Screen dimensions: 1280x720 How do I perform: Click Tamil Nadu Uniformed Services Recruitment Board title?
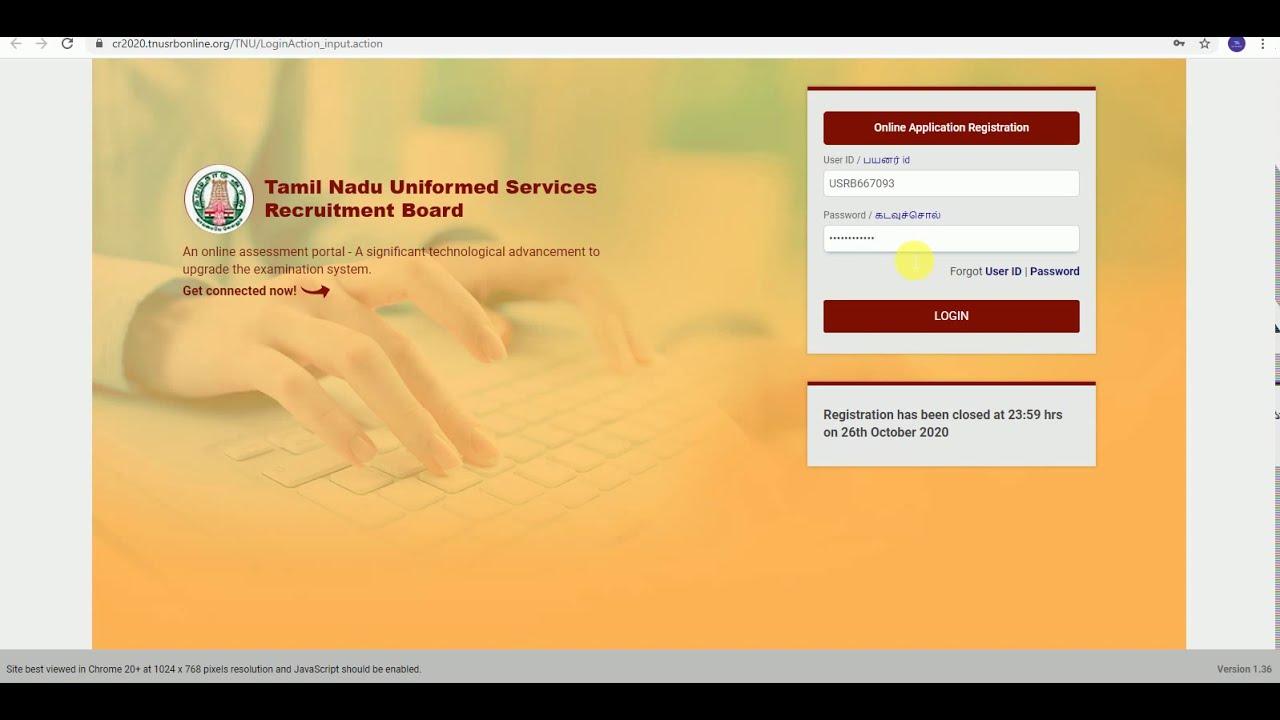430,199
